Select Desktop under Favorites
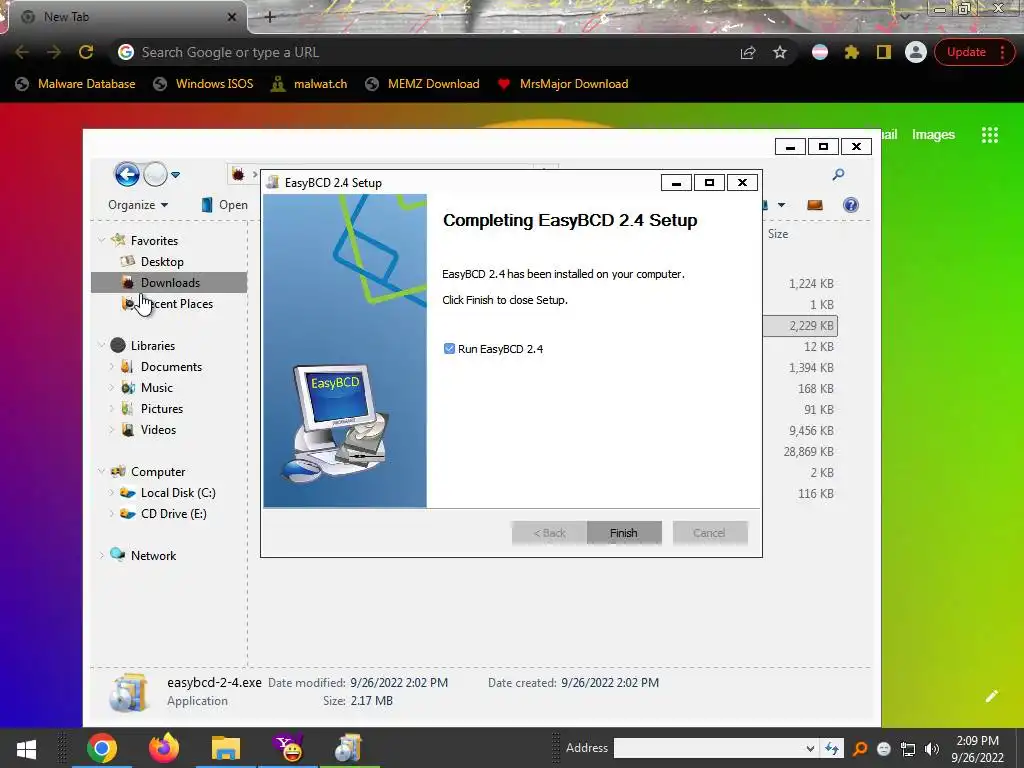The height and width of the screenshot is (768, 1024). [162, 262]
